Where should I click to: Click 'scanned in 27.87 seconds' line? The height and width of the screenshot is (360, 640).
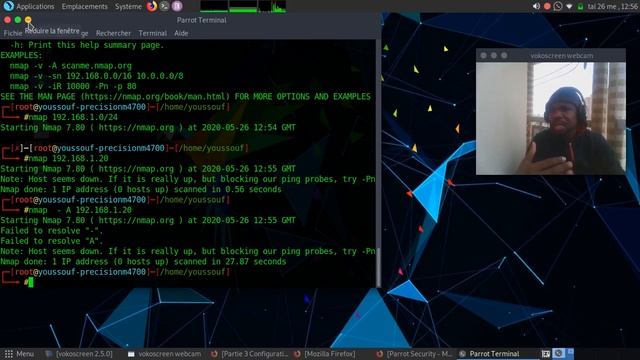(x=230, y=262)
